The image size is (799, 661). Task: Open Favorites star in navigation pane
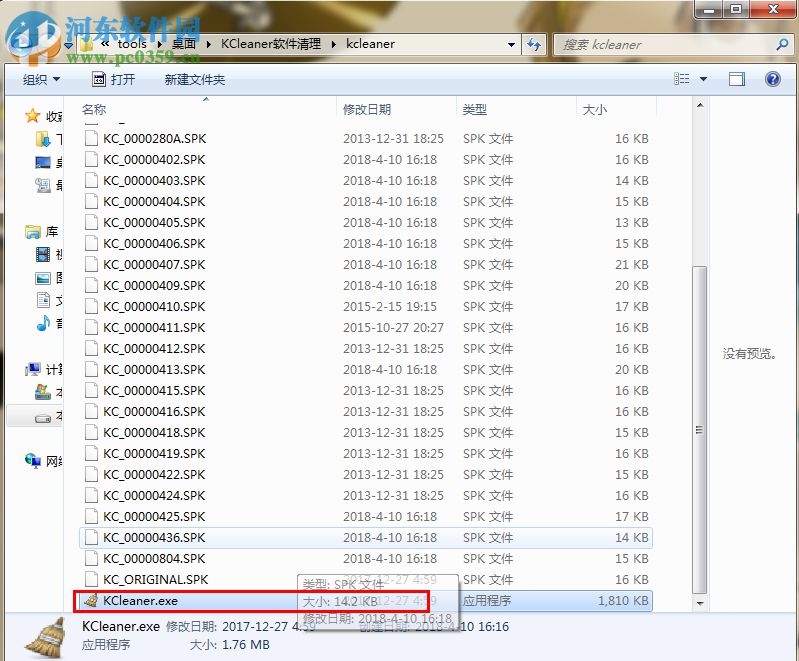click(33, 116)
